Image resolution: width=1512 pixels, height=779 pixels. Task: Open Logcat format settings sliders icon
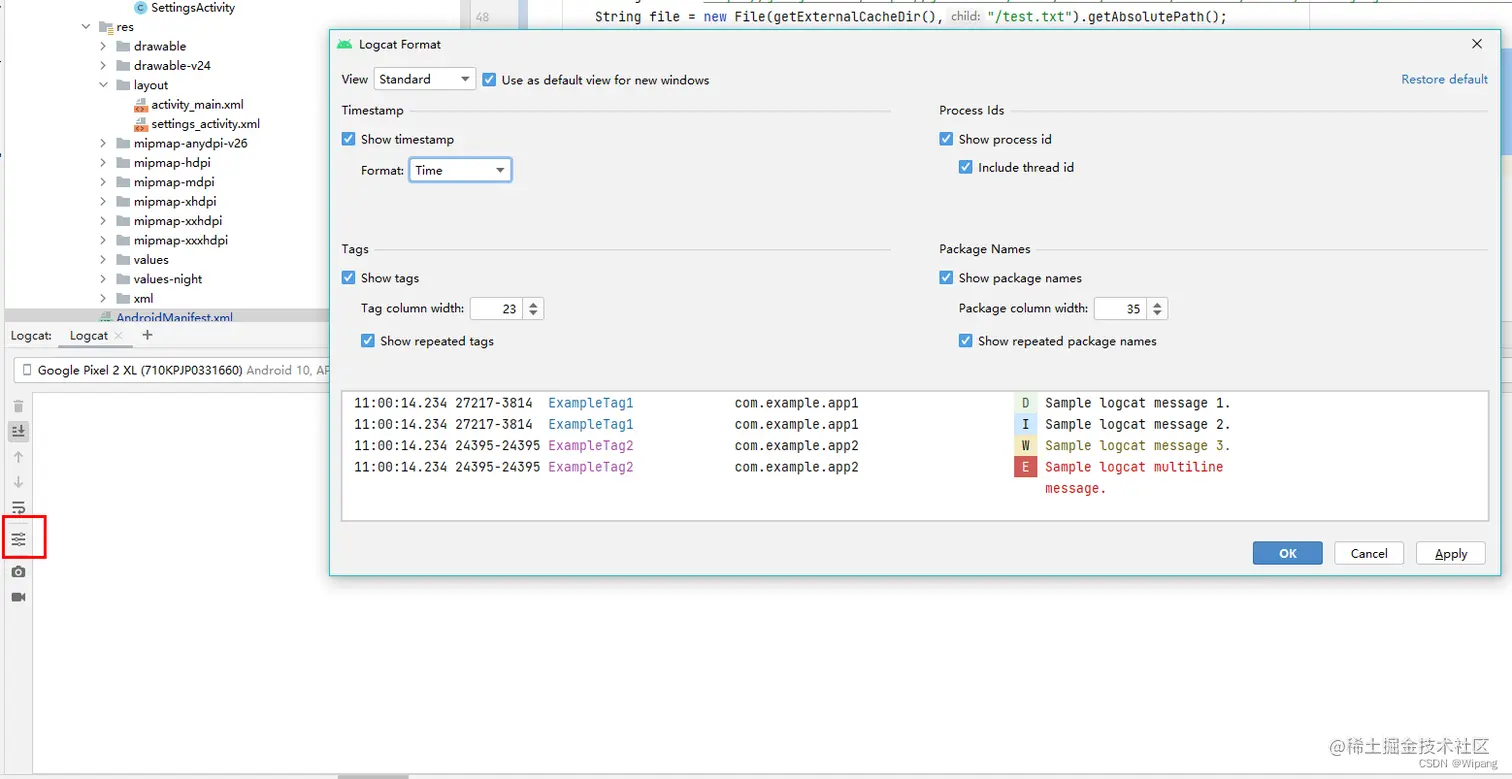click(x=18, y=539)
